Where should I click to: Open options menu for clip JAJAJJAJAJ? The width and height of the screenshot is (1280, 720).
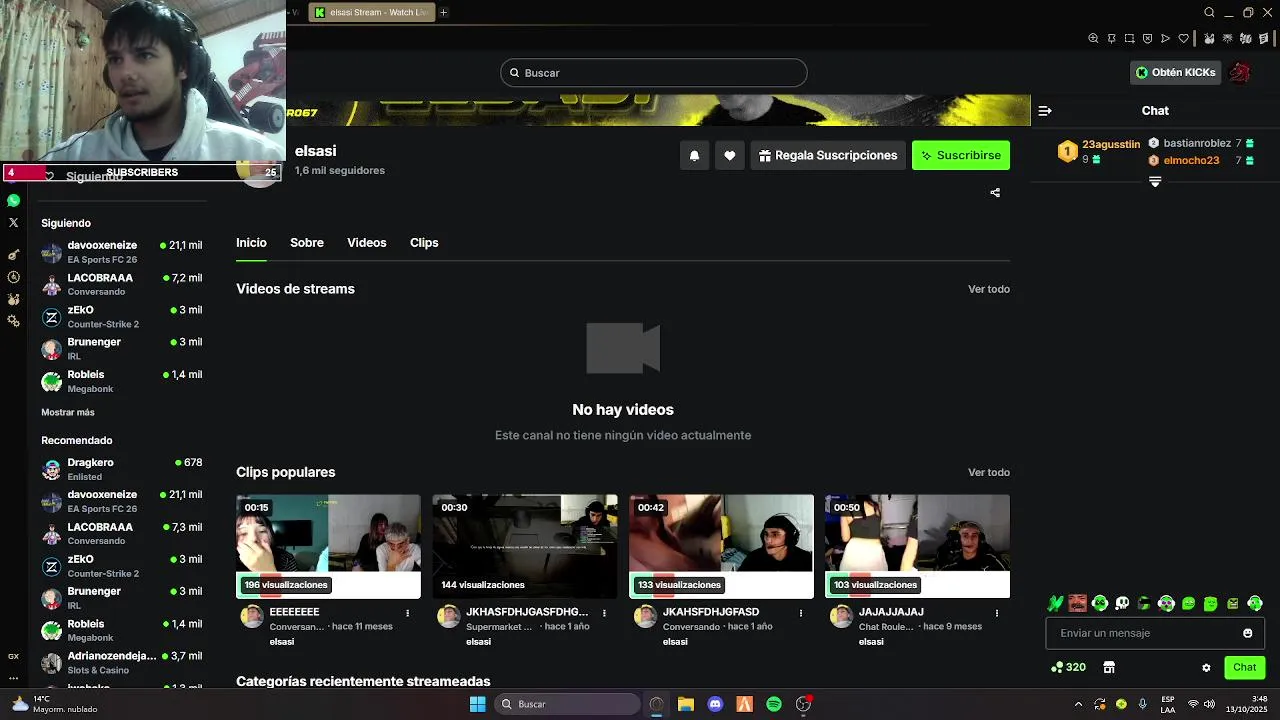pyautogui.click(x=996, y=613)
